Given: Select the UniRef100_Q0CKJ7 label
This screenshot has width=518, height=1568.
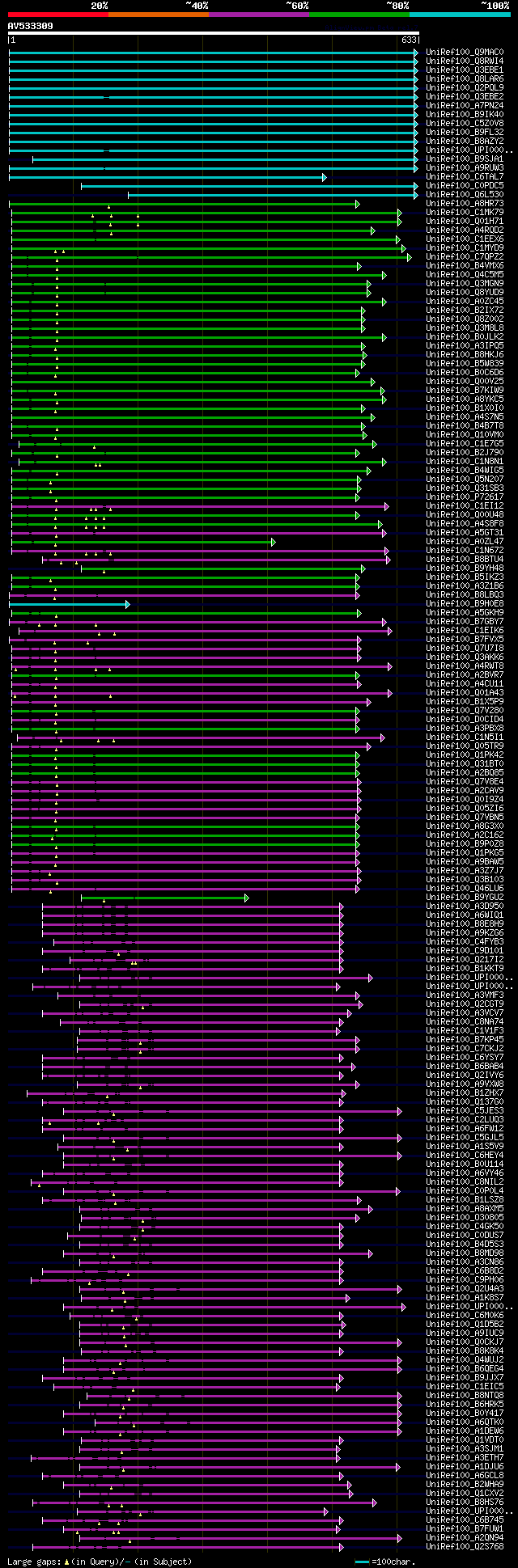Looking at the screenshot, I should coord(465,1342).
